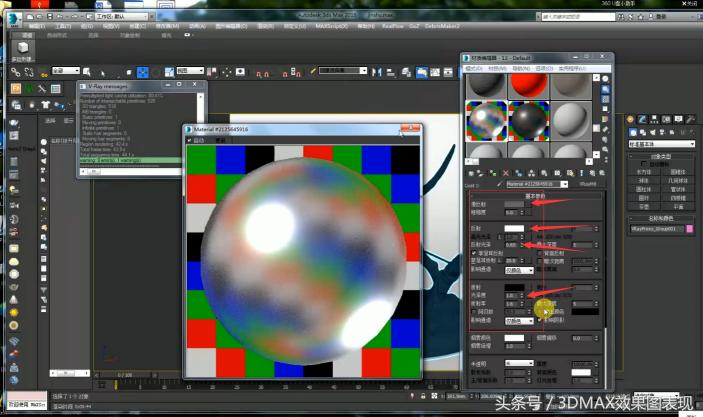This screenshot has height=417, width=703.
Task: Toggle the checkbox right of Fresnel reflections
Action: [540, 253]
